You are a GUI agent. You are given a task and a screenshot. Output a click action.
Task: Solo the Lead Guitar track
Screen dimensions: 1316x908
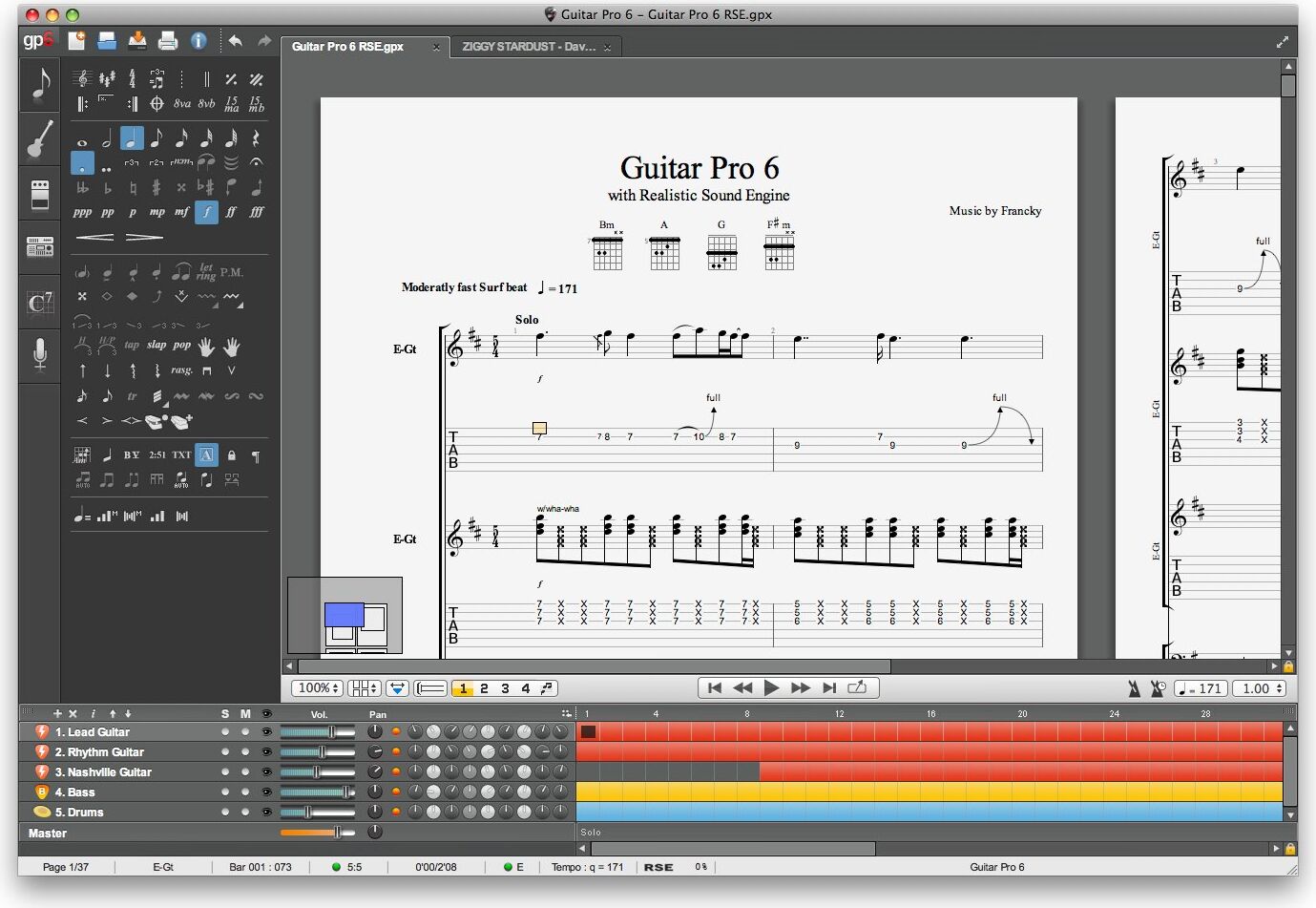[x=225, y=732]
